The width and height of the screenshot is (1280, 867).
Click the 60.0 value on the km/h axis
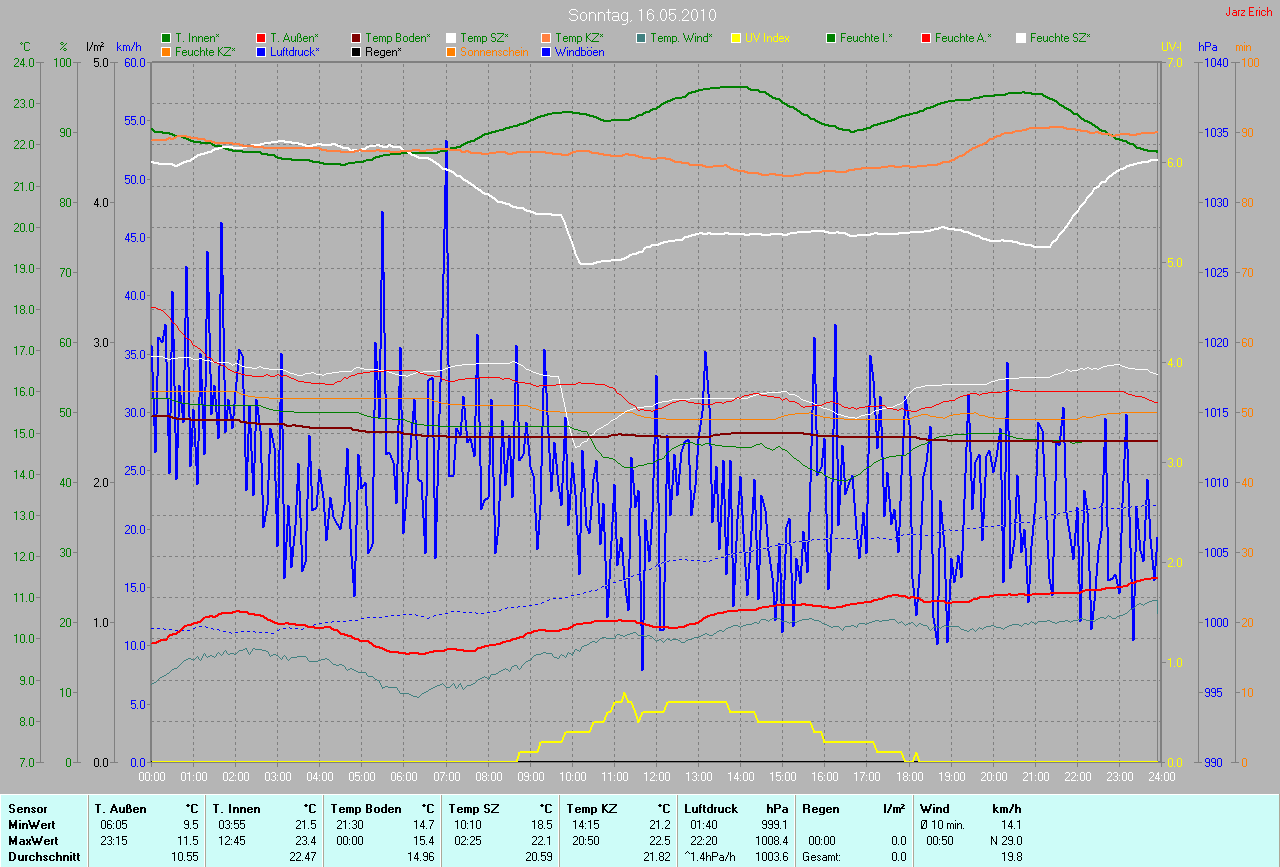pyautogui.click(x=135, y=62)
